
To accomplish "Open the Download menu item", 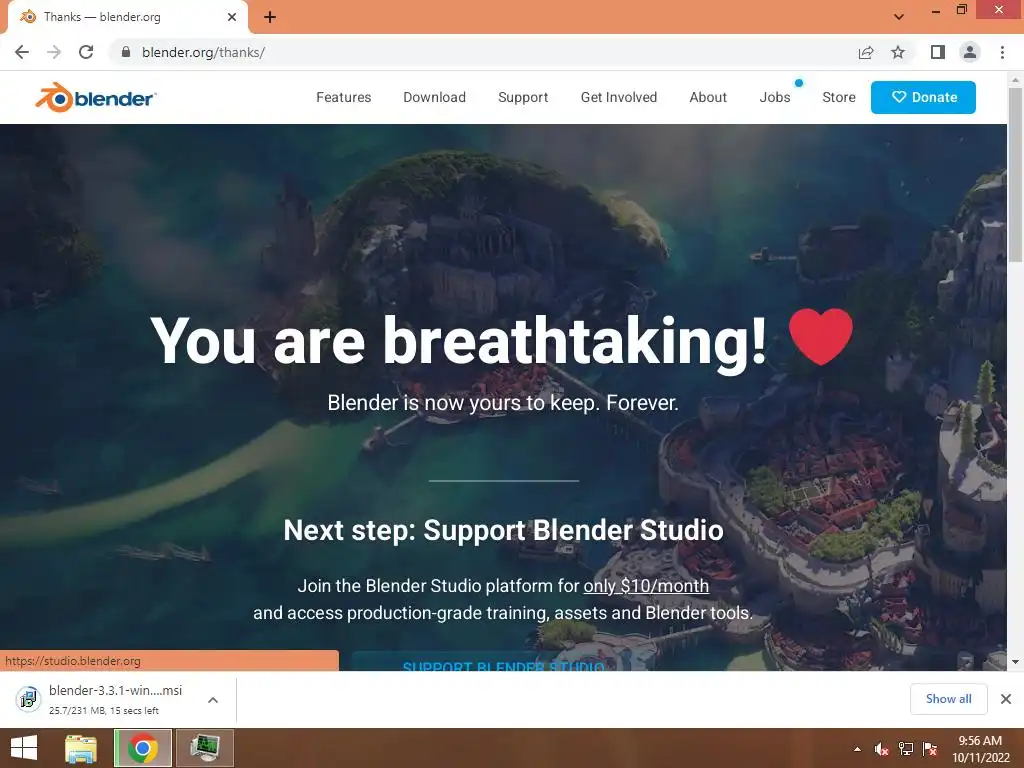I will click(434, 97).
